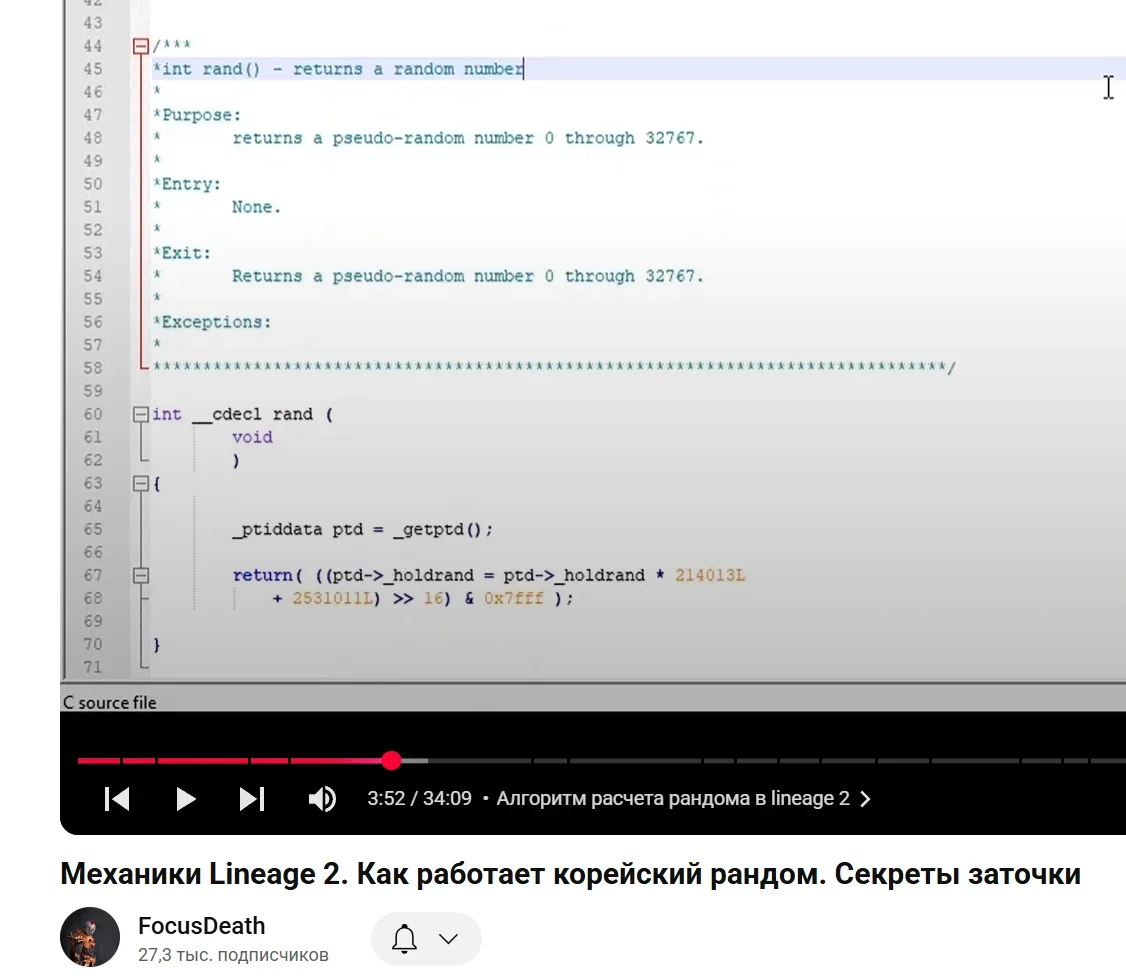
Task: Click the constant 214013L
Action: [x=709, y=575]
